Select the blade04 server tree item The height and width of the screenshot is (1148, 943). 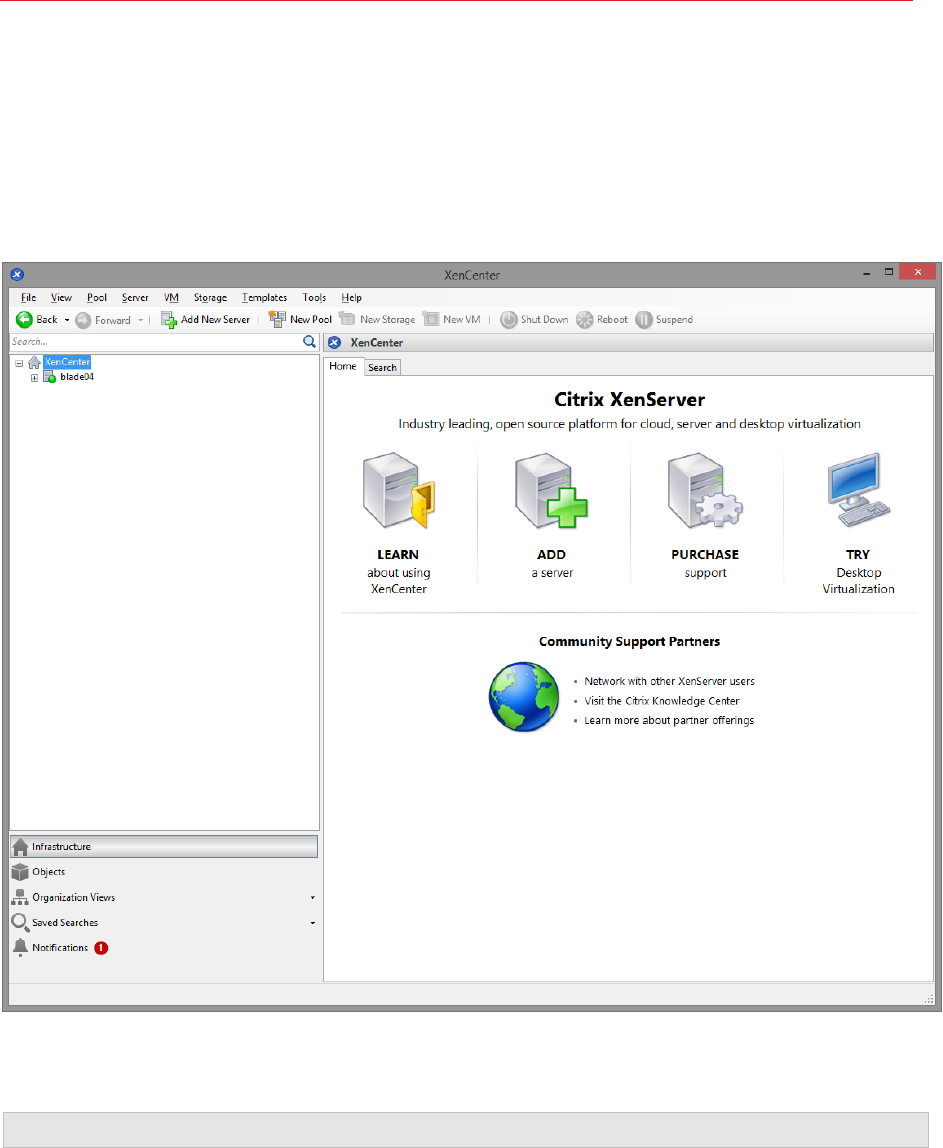(x=77, y=377)
